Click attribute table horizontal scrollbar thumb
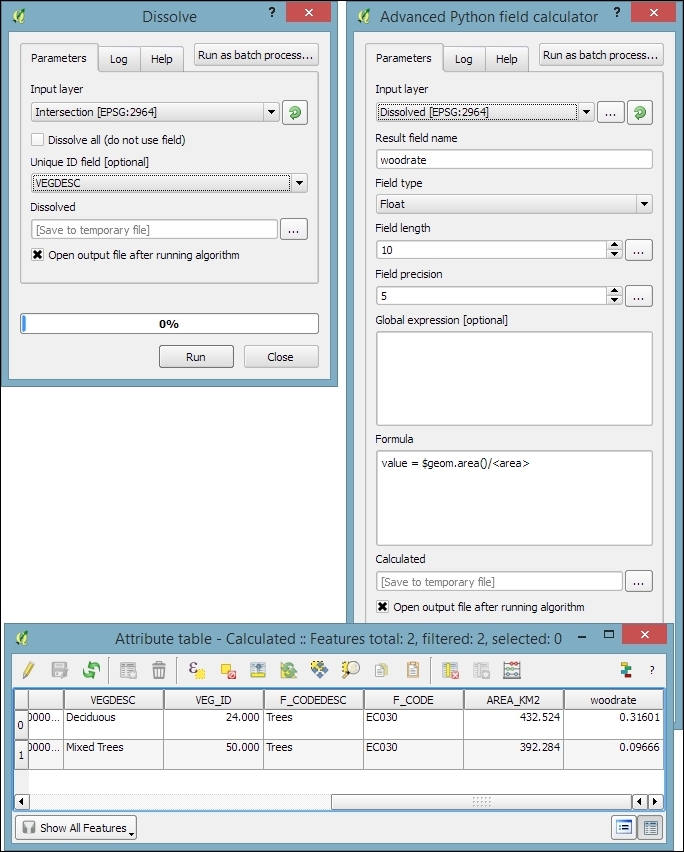This screenshot has width=684, height=852. 481,801
